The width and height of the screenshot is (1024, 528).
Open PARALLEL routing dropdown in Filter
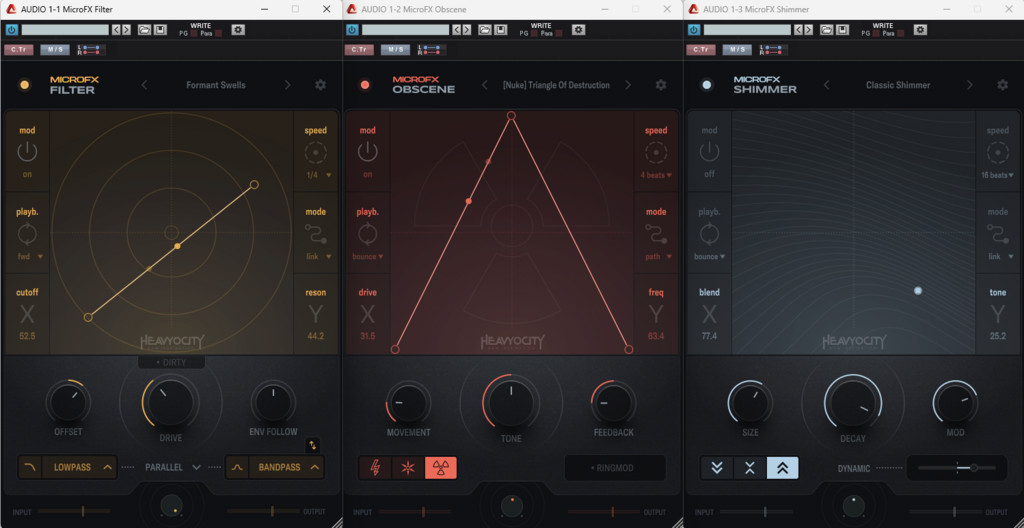coord(172,467)
